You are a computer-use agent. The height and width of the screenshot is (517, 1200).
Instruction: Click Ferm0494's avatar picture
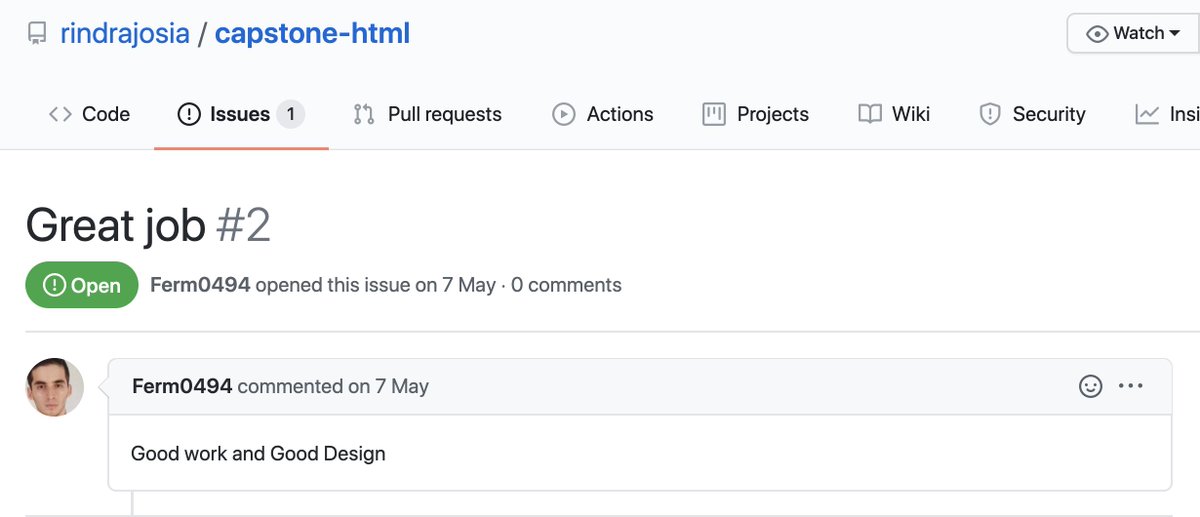(55, 387)
